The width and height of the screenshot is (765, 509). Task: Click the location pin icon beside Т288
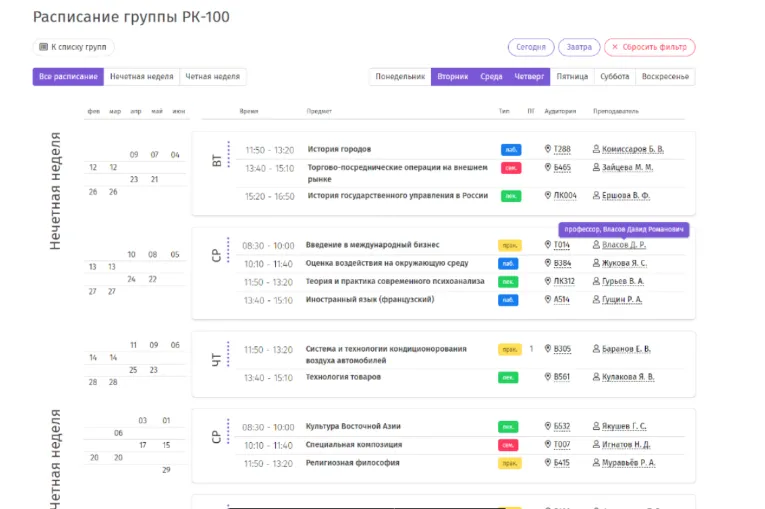point(548,150)
